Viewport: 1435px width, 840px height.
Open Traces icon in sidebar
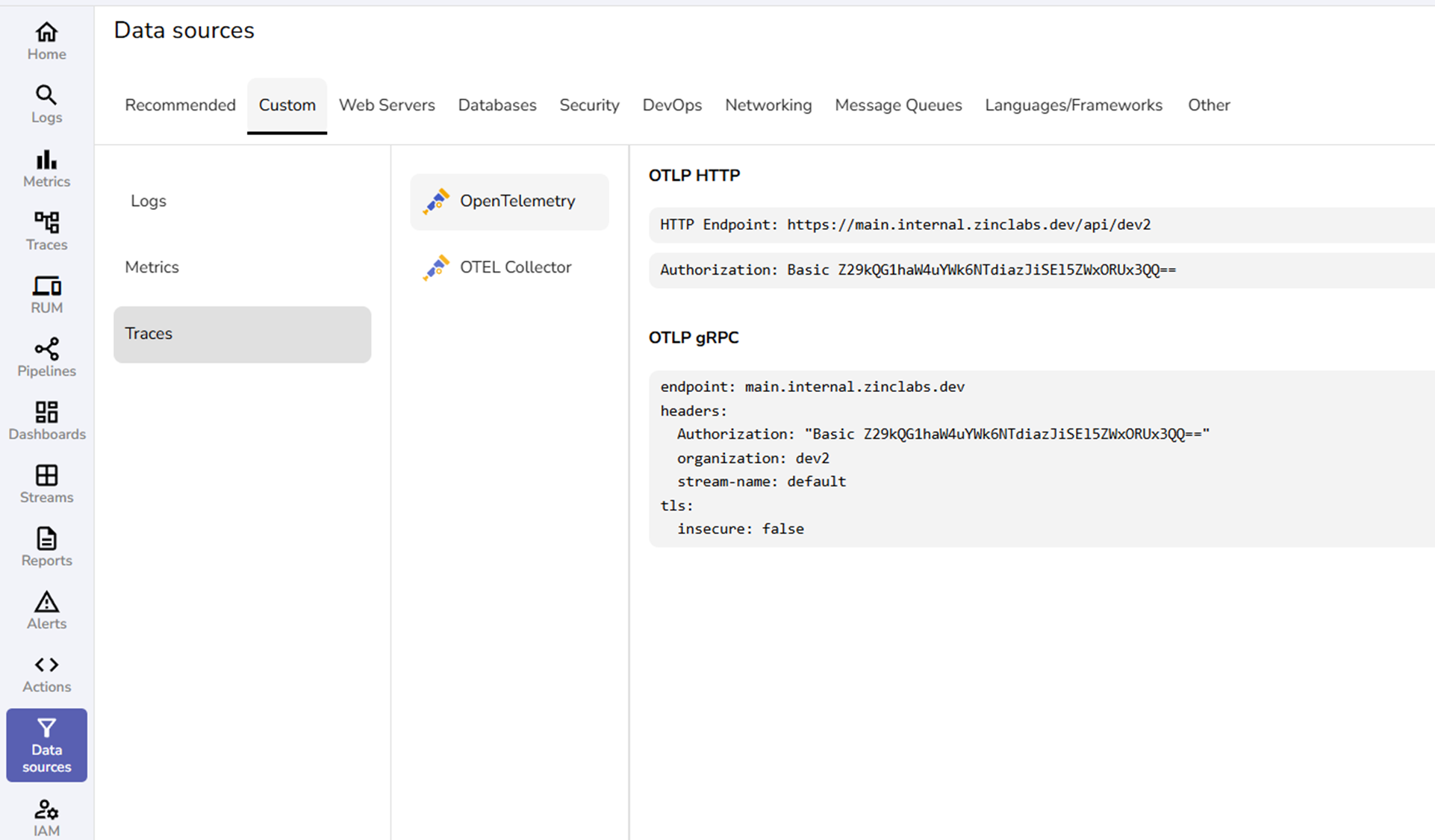[46, 223]
